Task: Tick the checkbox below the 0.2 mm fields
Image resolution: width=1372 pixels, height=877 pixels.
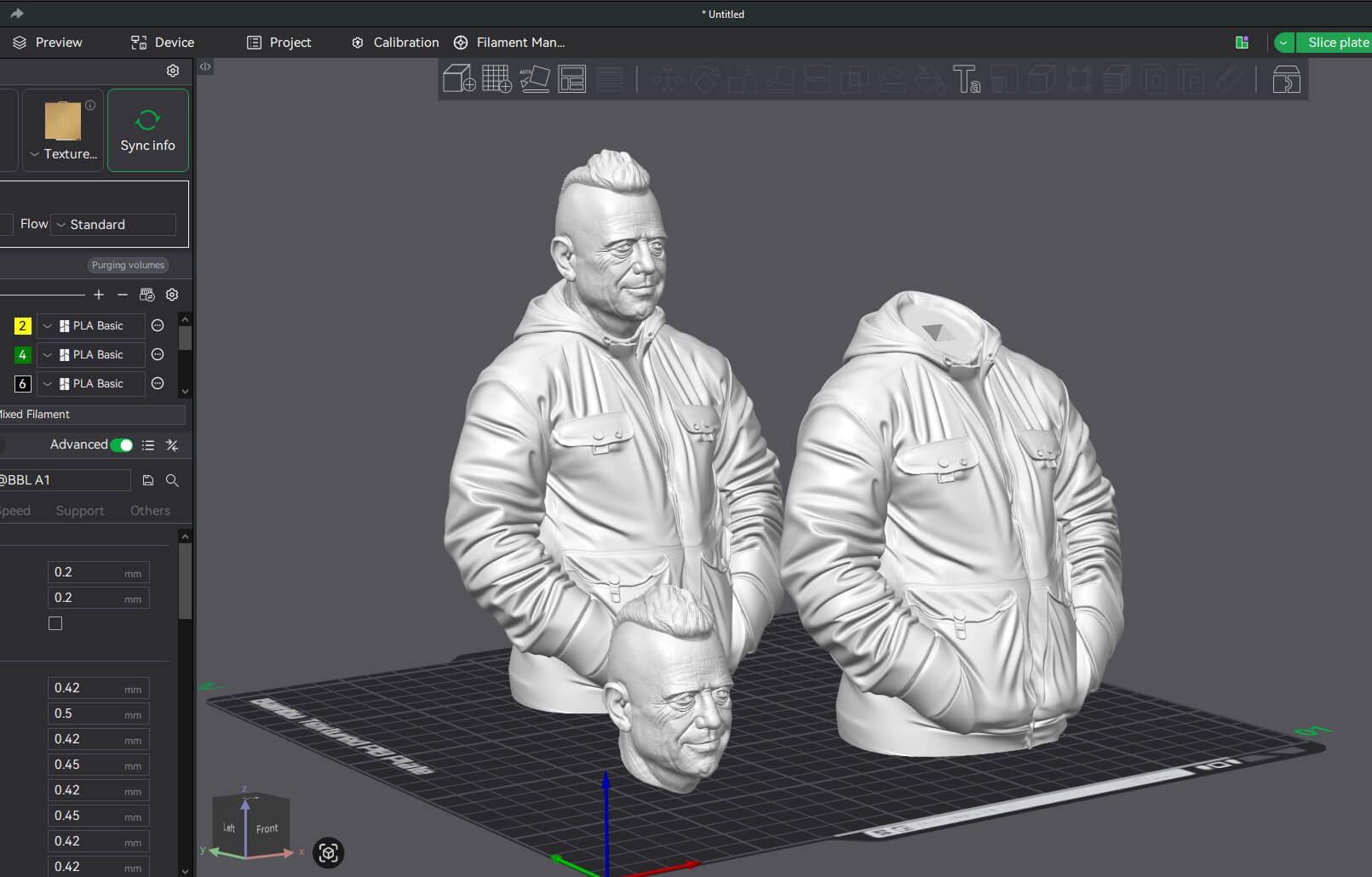Action: click(55, 623)
